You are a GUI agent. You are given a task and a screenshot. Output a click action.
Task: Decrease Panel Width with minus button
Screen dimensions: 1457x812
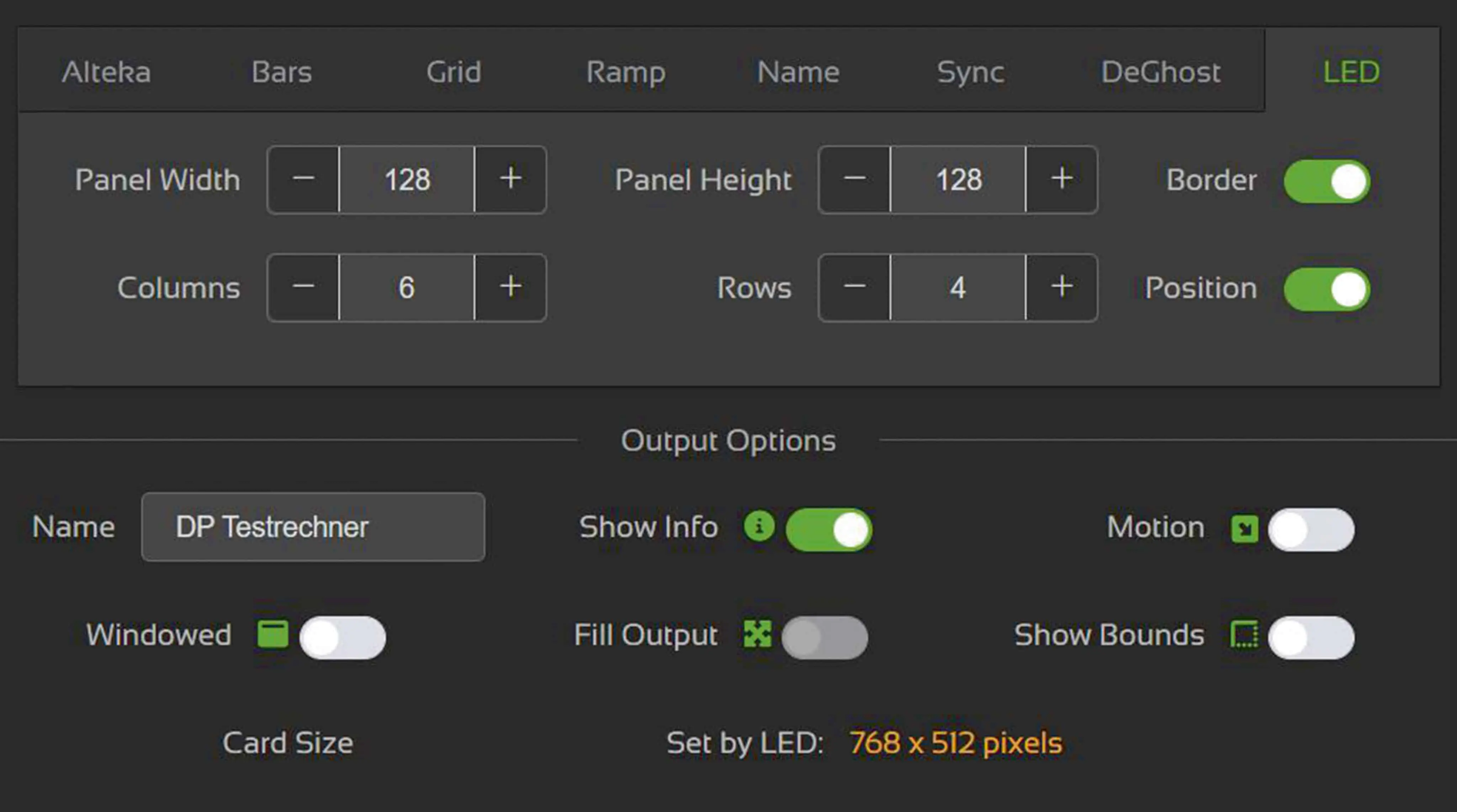pos(304,179)
